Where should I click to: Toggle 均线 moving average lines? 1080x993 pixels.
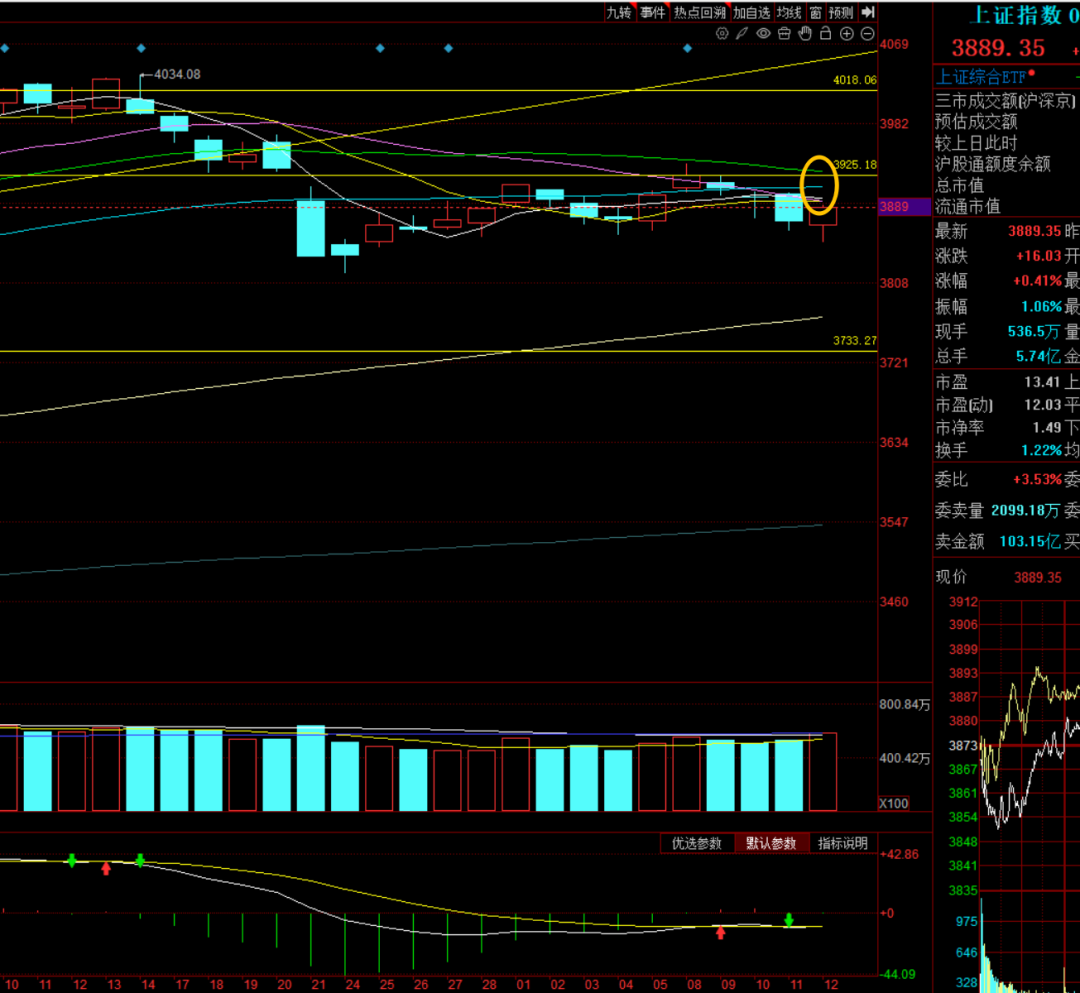(x=790, y=12)
